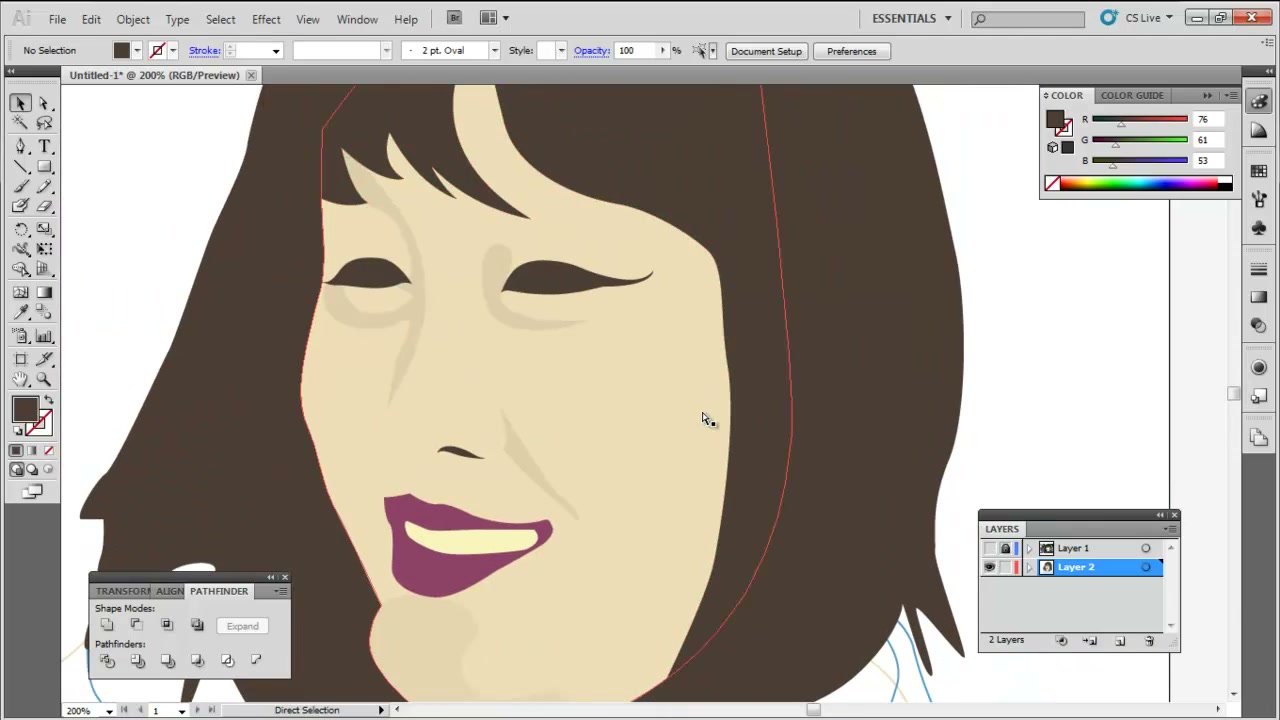Select the Pencil tool
This screenshot has width=1280, height=720.
[44, 186]
